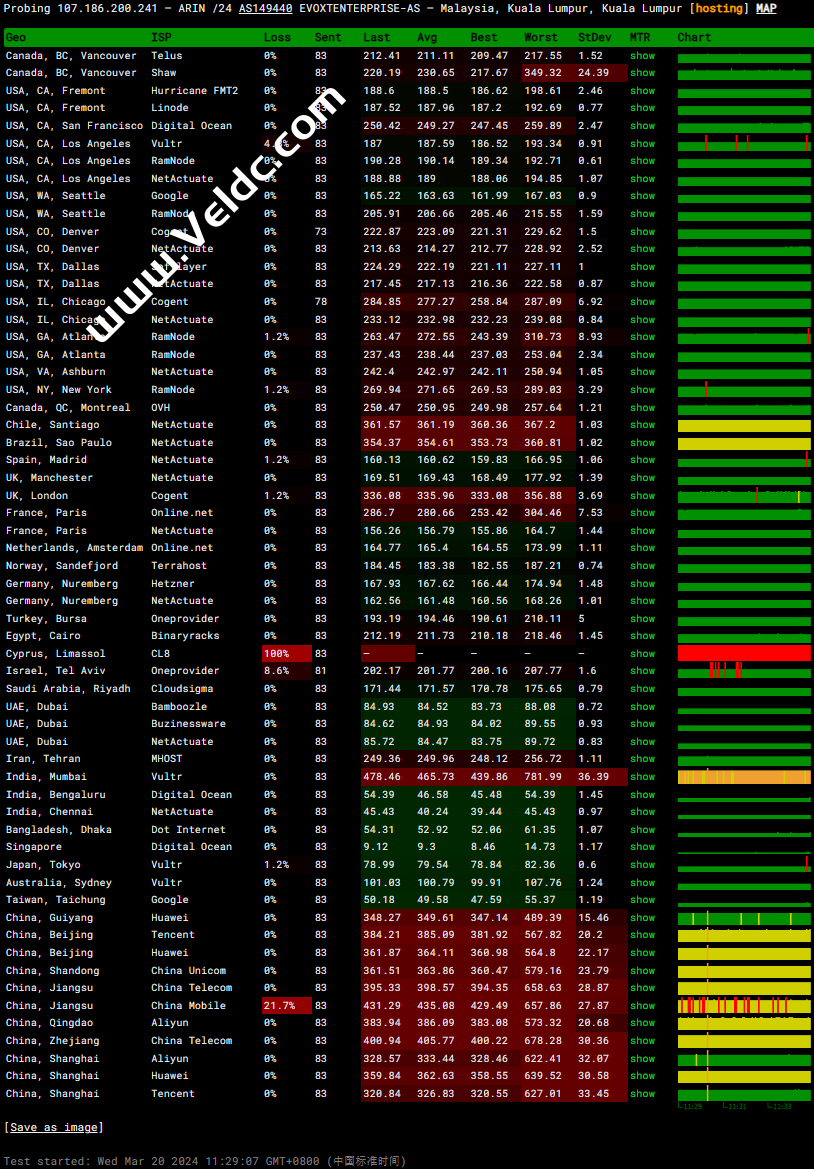This screenshot has height=1169, width=814.
Task: Show MTR for OVH Montreal row
Action: click(x=643, y=407)
